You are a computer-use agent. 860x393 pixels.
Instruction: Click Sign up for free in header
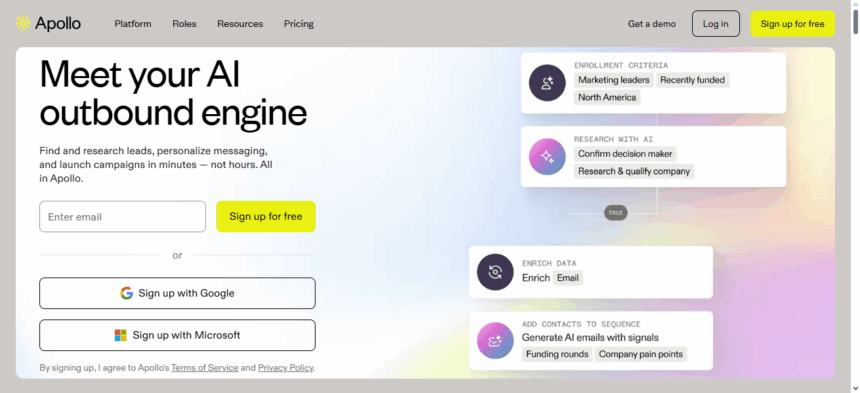pyautogui.click(x=793, y=24)
